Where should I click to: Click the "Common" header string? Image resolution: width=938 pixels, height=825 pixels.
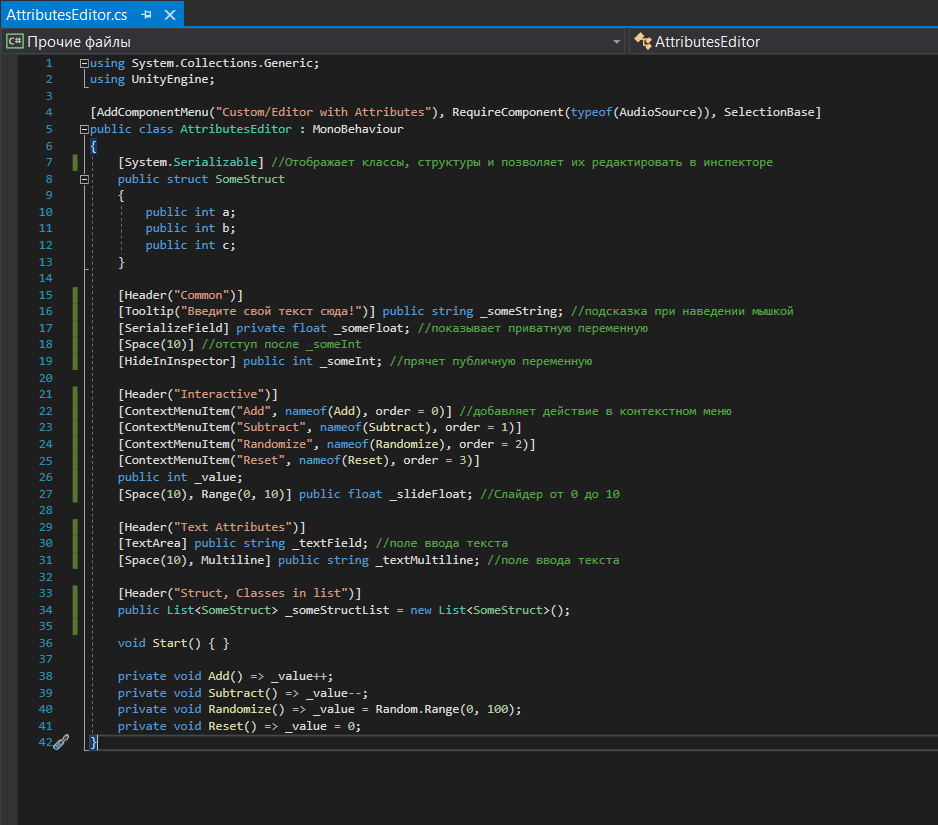(202, 295)
